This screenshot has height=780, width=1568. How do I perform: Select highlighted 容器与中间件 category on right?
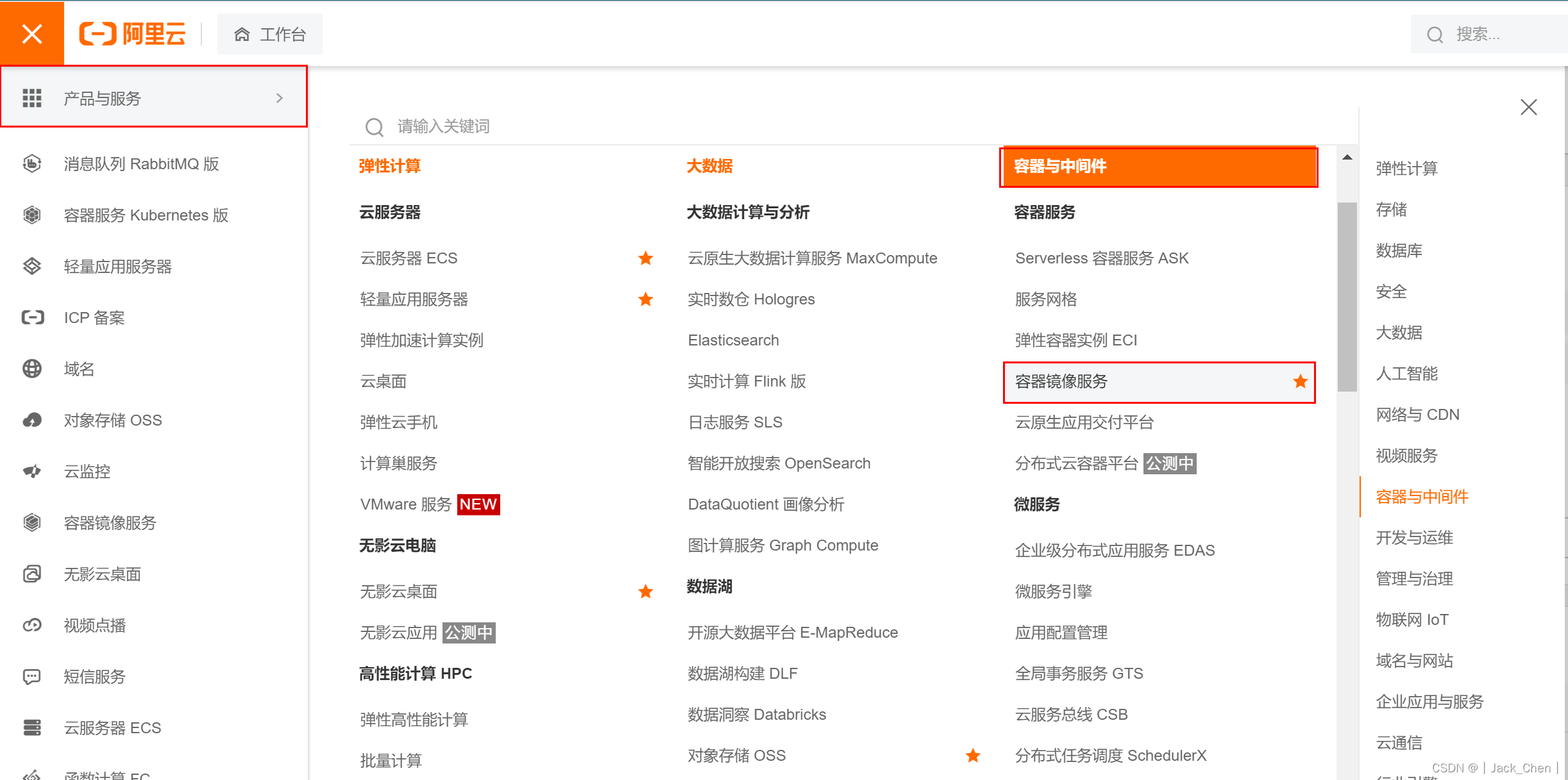[x=1422, y=497]
